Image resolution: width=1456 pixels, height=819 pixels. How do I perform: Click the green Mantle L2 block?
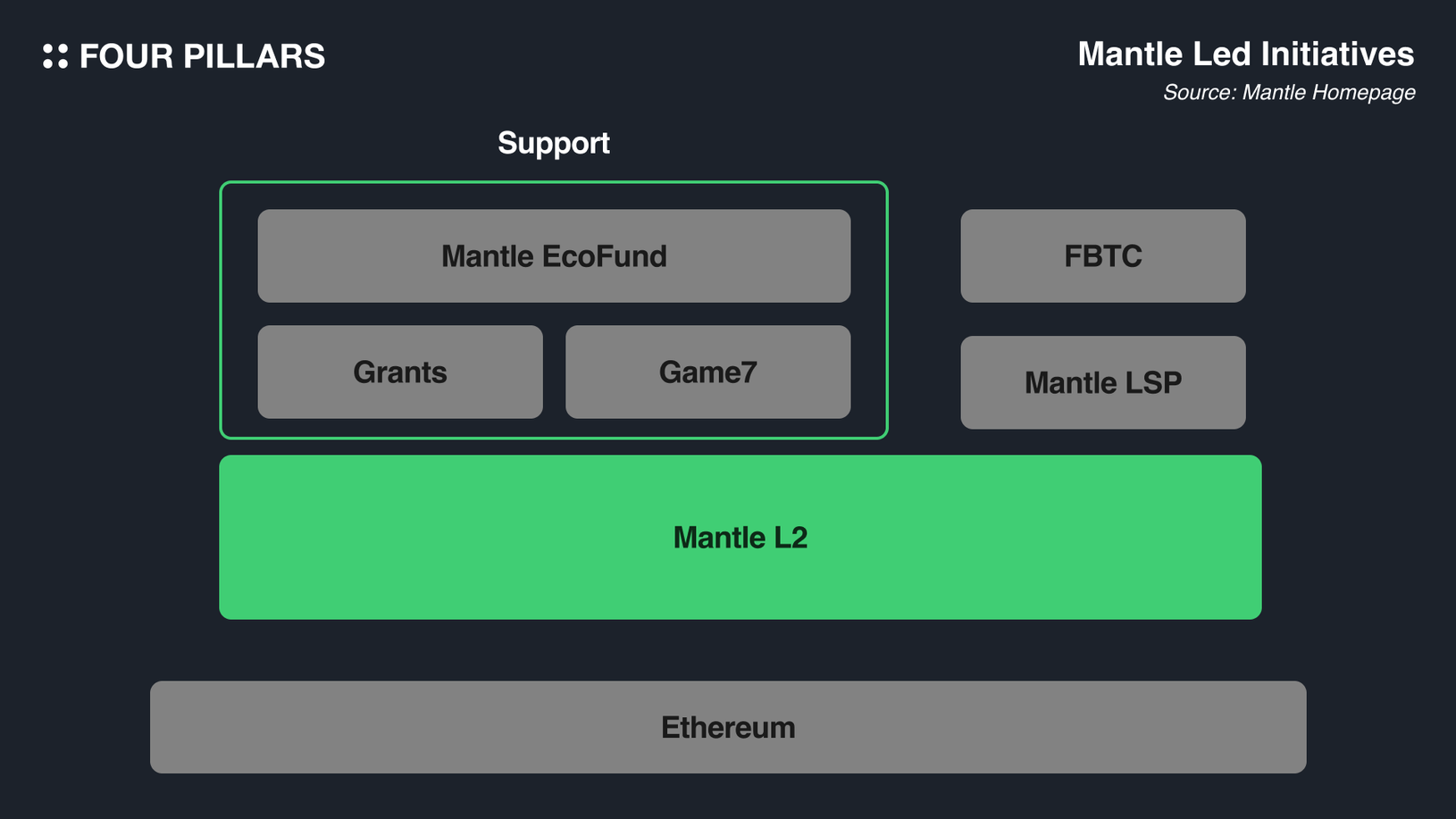[x=740, y=538]
